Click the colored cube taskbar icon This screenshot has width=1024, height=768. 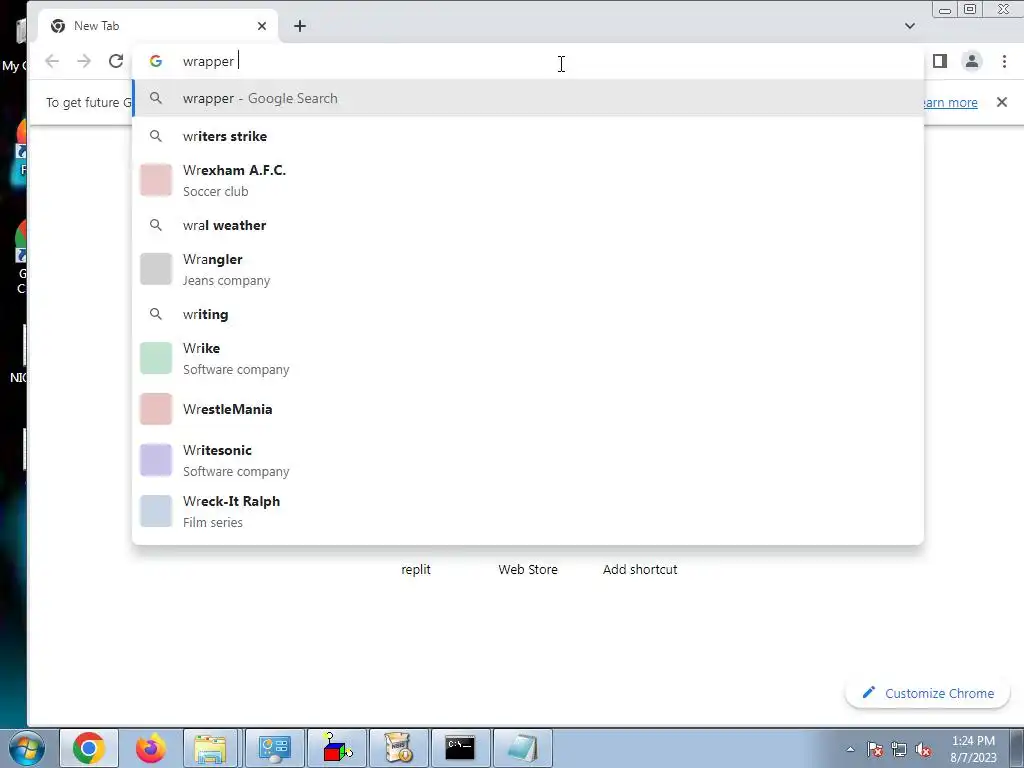[337, 748]
